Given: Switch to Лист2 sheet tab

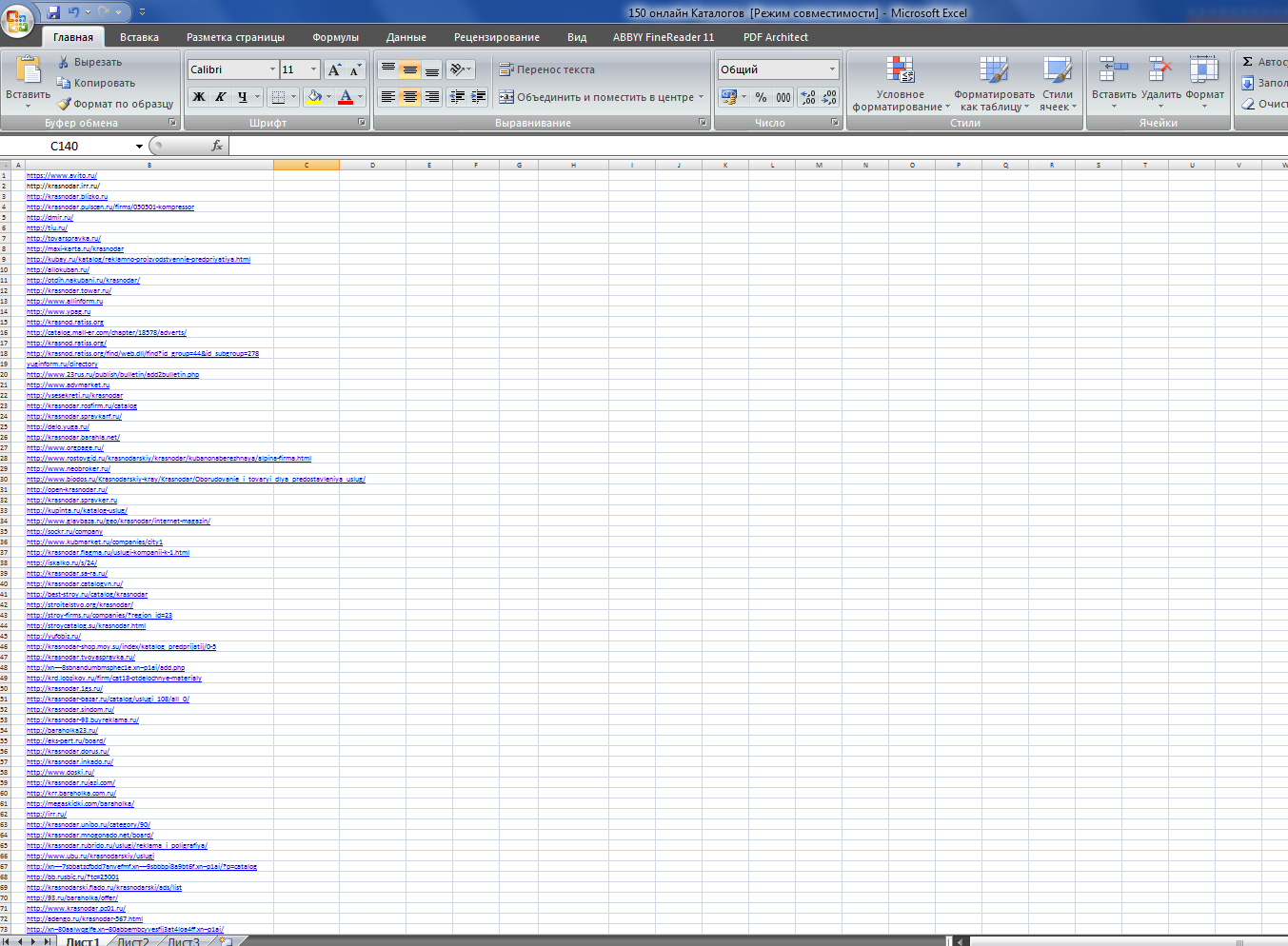Looking at the screenshot, I should click(x=133, y=941).
